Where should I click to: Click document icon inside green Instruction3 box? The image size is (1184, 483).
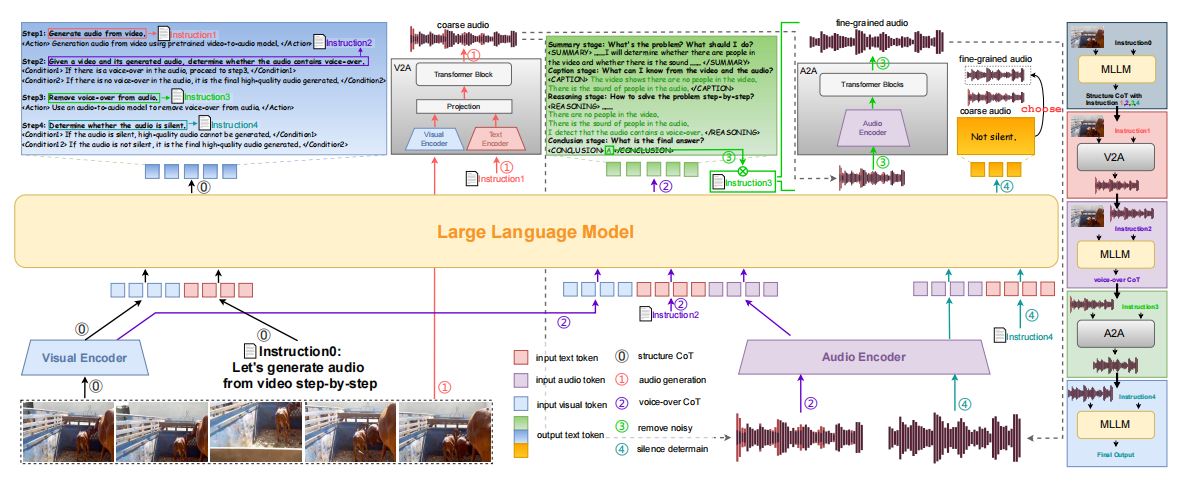click(x=718, y=181)
